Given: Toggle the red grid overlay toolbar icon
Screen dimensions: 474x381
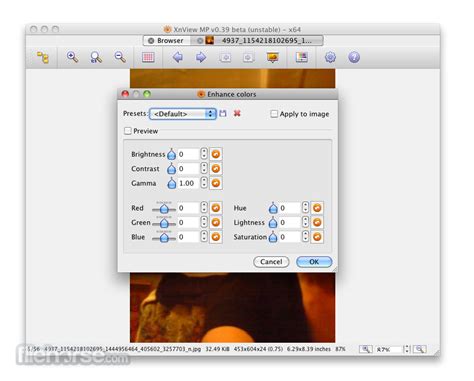Looking at the screenshot, I should click(x=148, y=57).
